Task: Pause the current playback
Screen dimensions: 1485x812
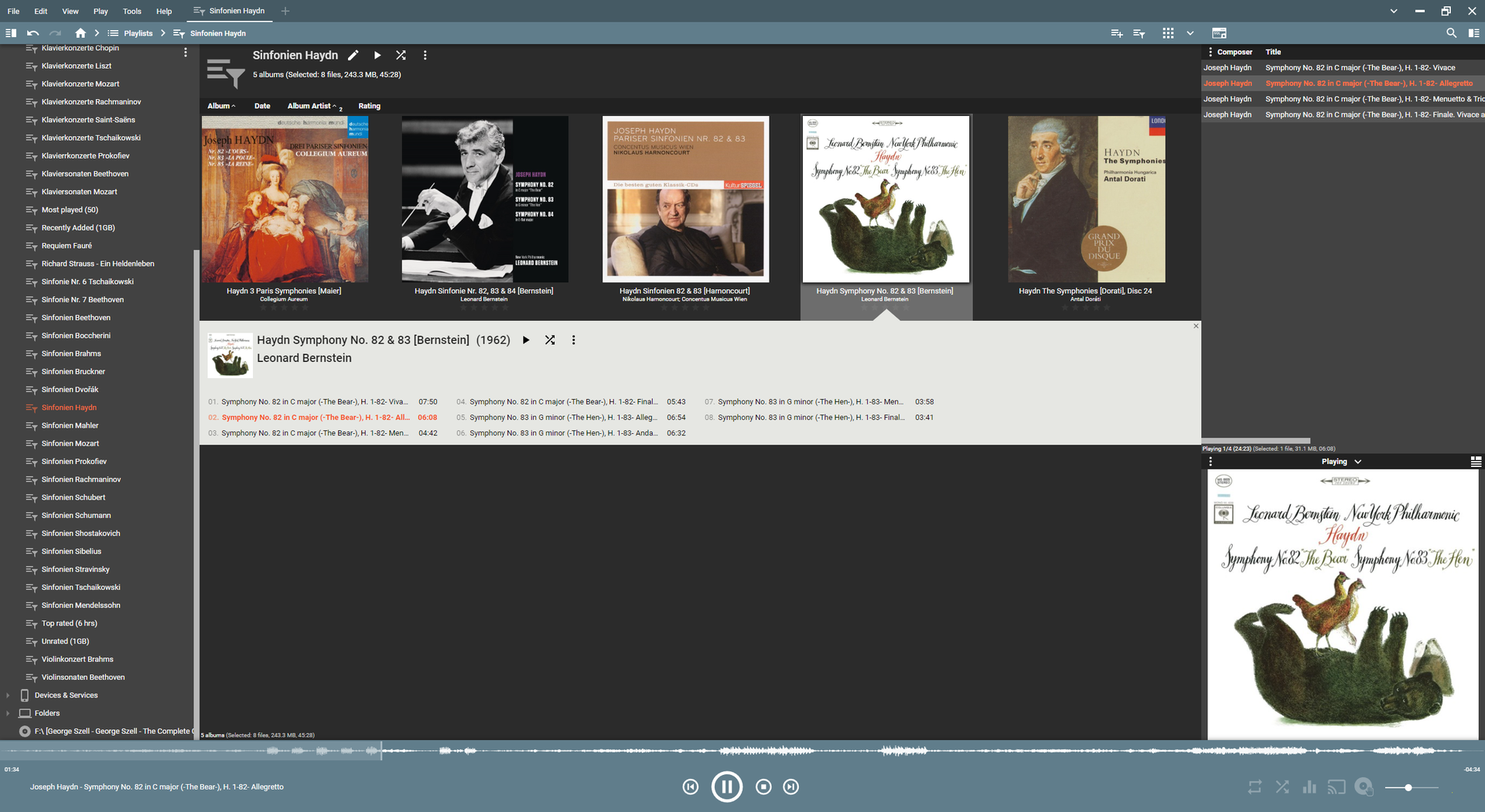Action: point(727,787)
